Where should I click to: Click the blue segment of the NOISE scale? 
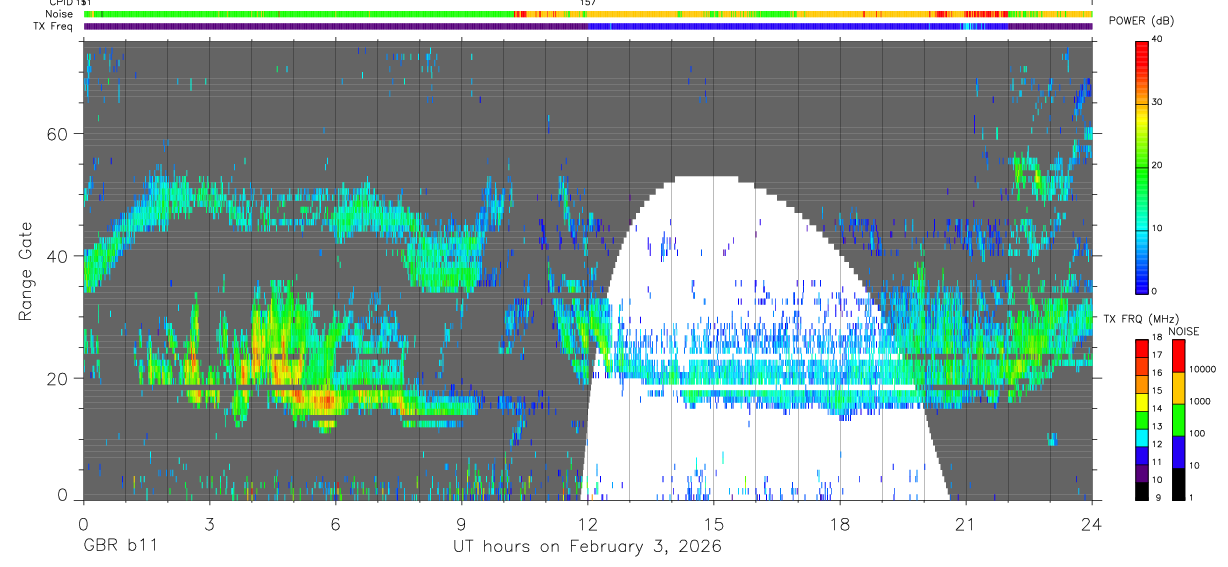pos(1177,450)
